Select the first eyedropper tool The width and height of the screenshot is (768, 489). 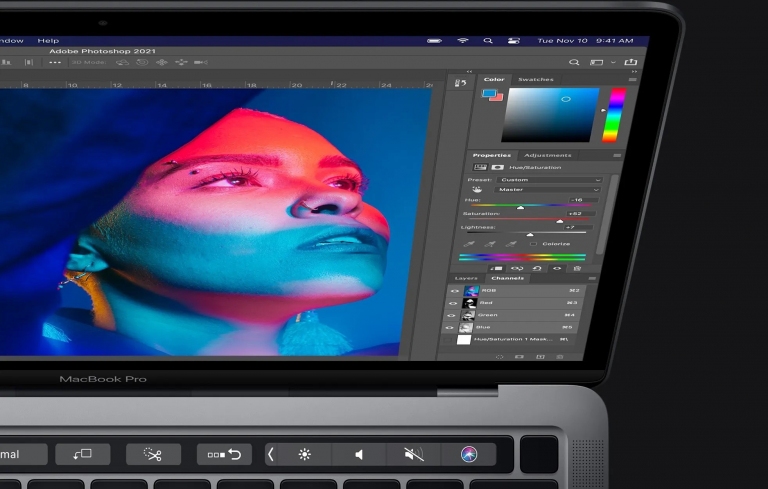click(x=469, y=244)
